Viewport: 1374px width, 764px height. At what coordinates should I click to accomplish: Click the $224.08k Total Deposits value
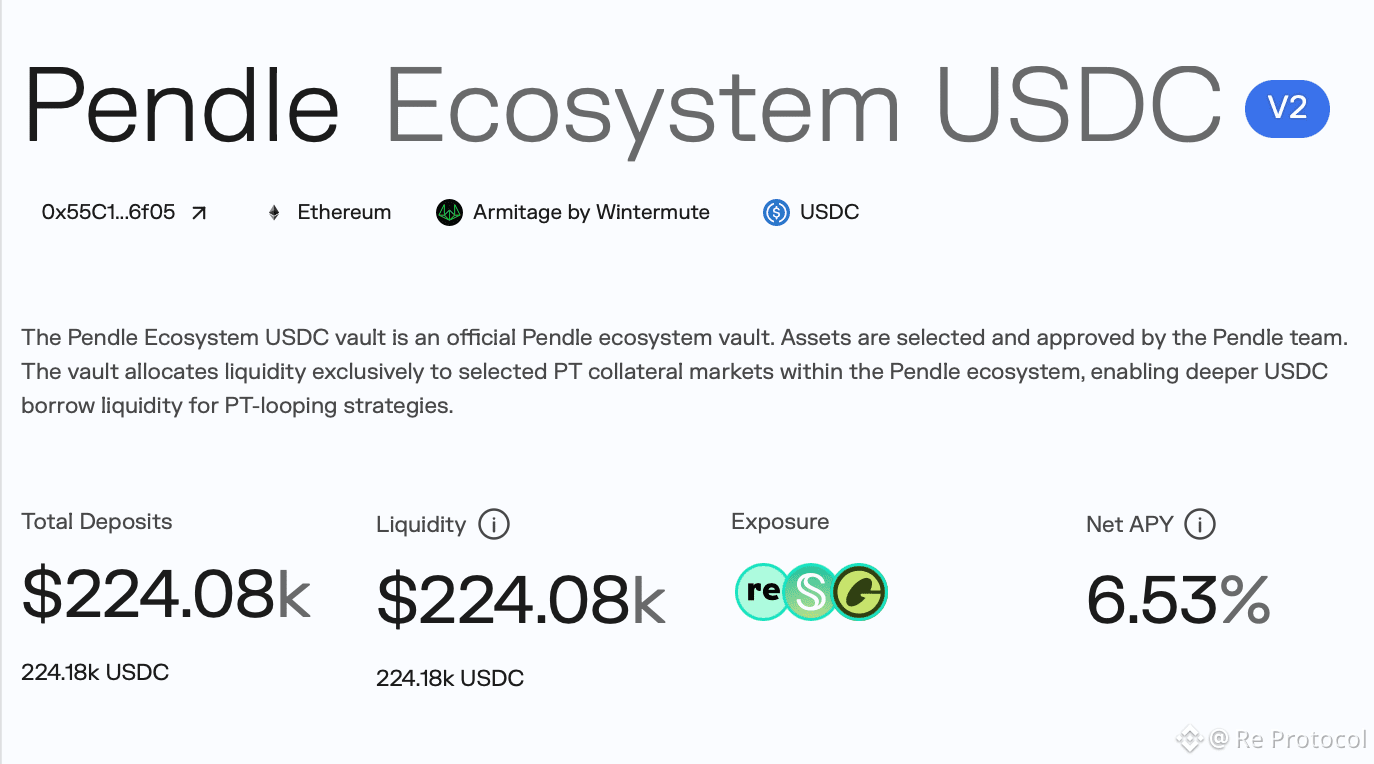pyautogui.click(x=166, y=594)
